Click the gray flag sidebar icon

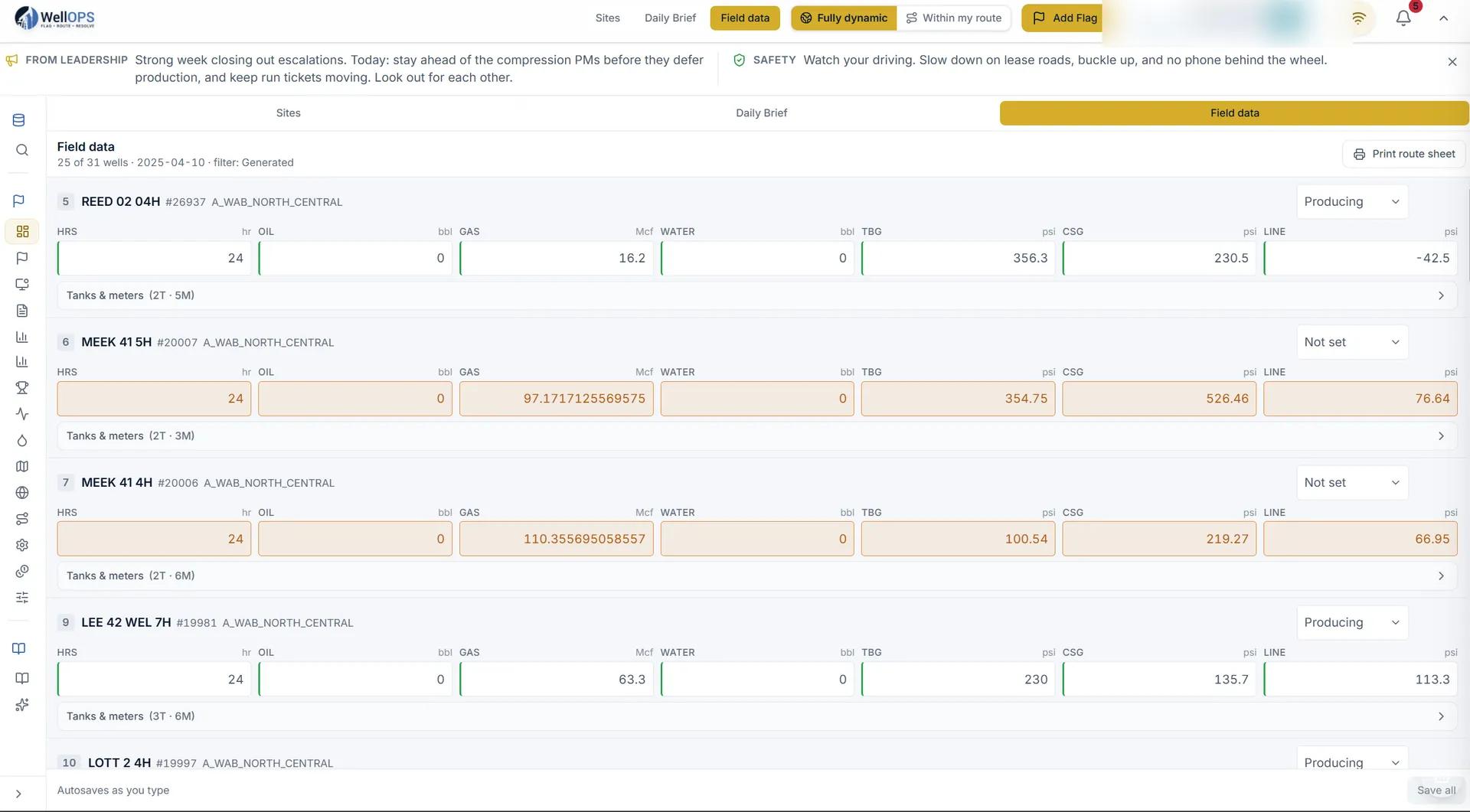coord(22,259)
